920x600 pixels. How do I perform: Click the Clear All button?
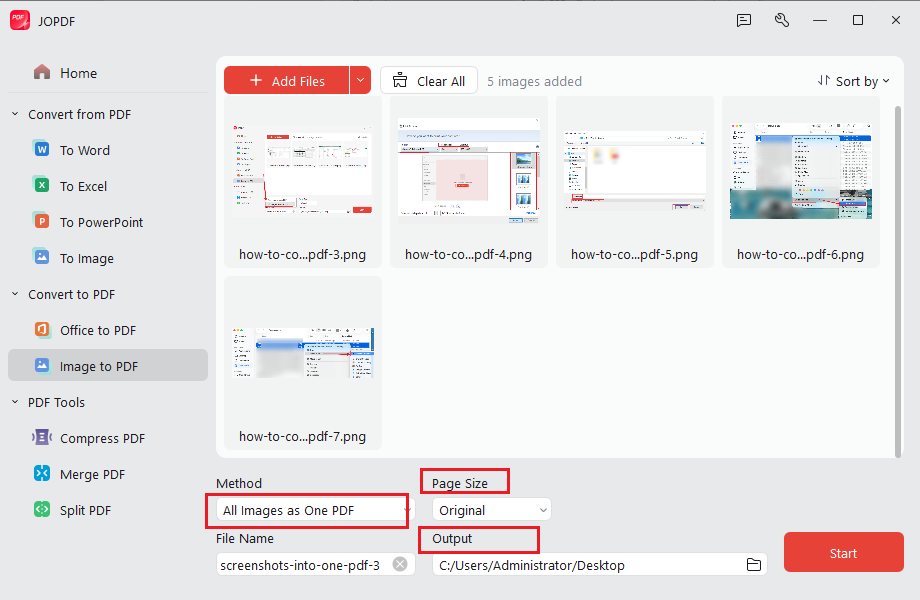pyautogui.click(x=429, y=80)
